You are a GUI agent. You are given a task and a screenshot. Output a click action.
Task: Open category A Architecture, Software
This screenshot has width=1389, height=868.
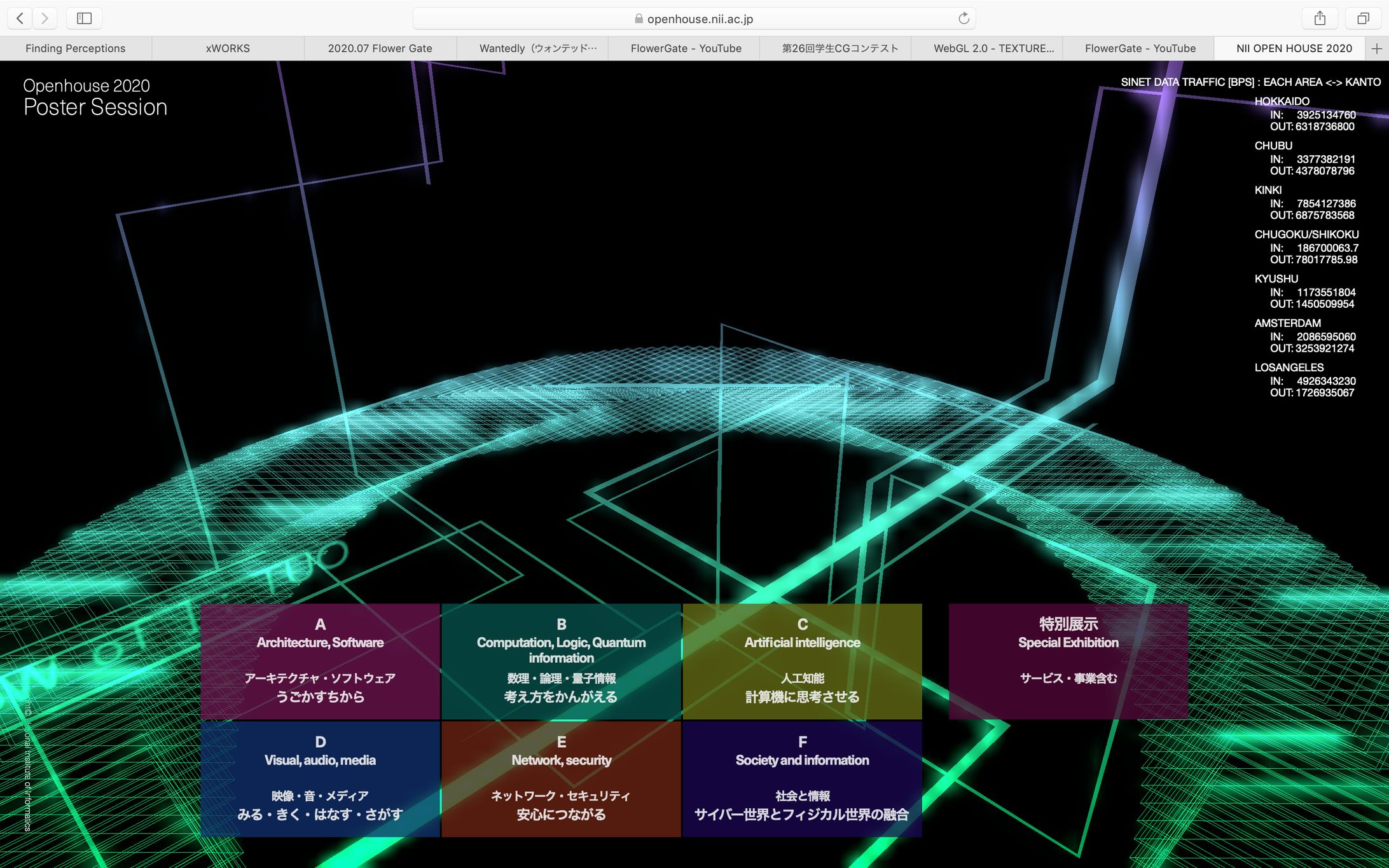coord(320,661)
